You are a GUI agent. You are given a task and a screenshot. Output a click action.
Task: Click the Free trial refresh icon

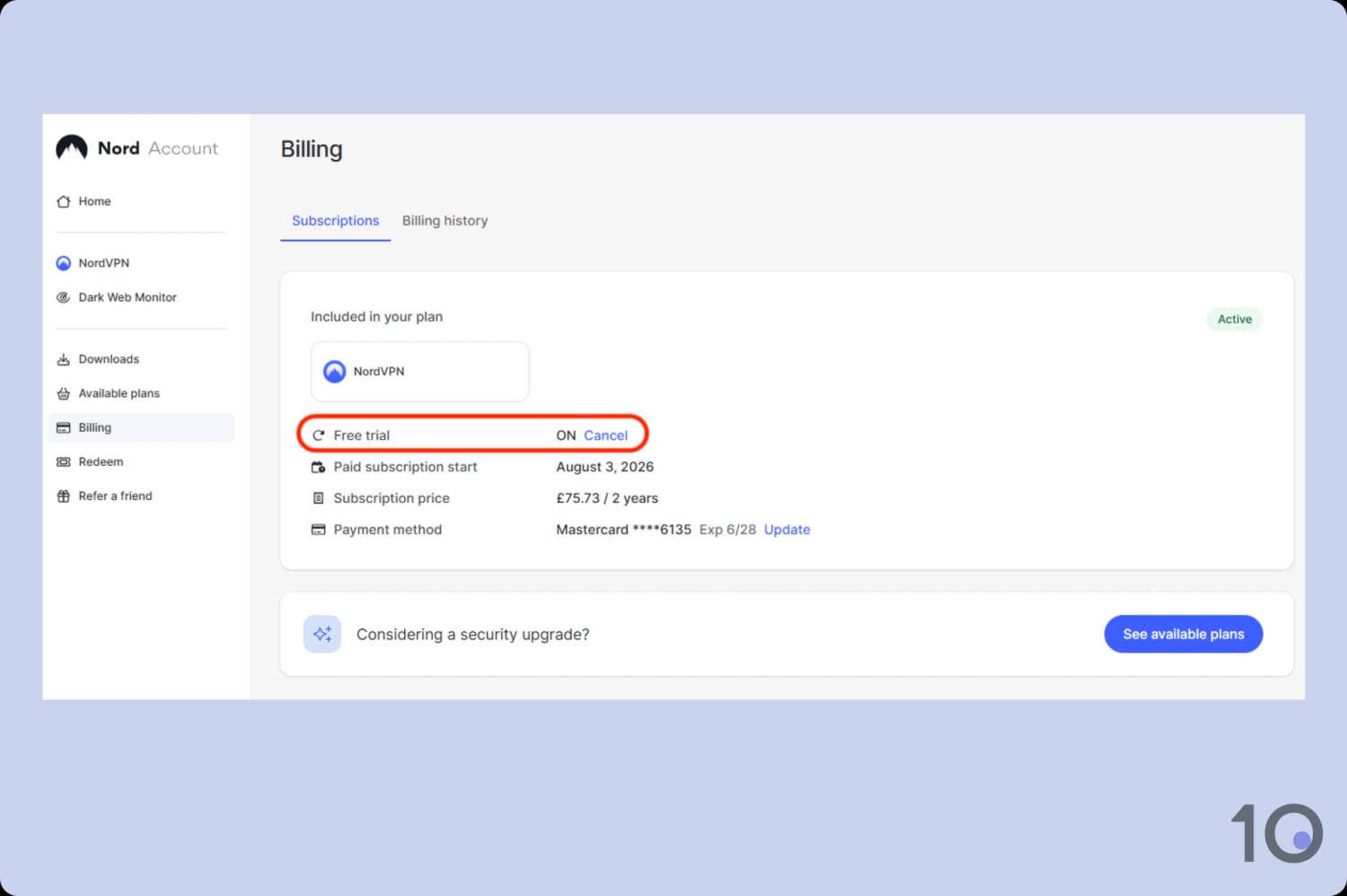[318, 435]
